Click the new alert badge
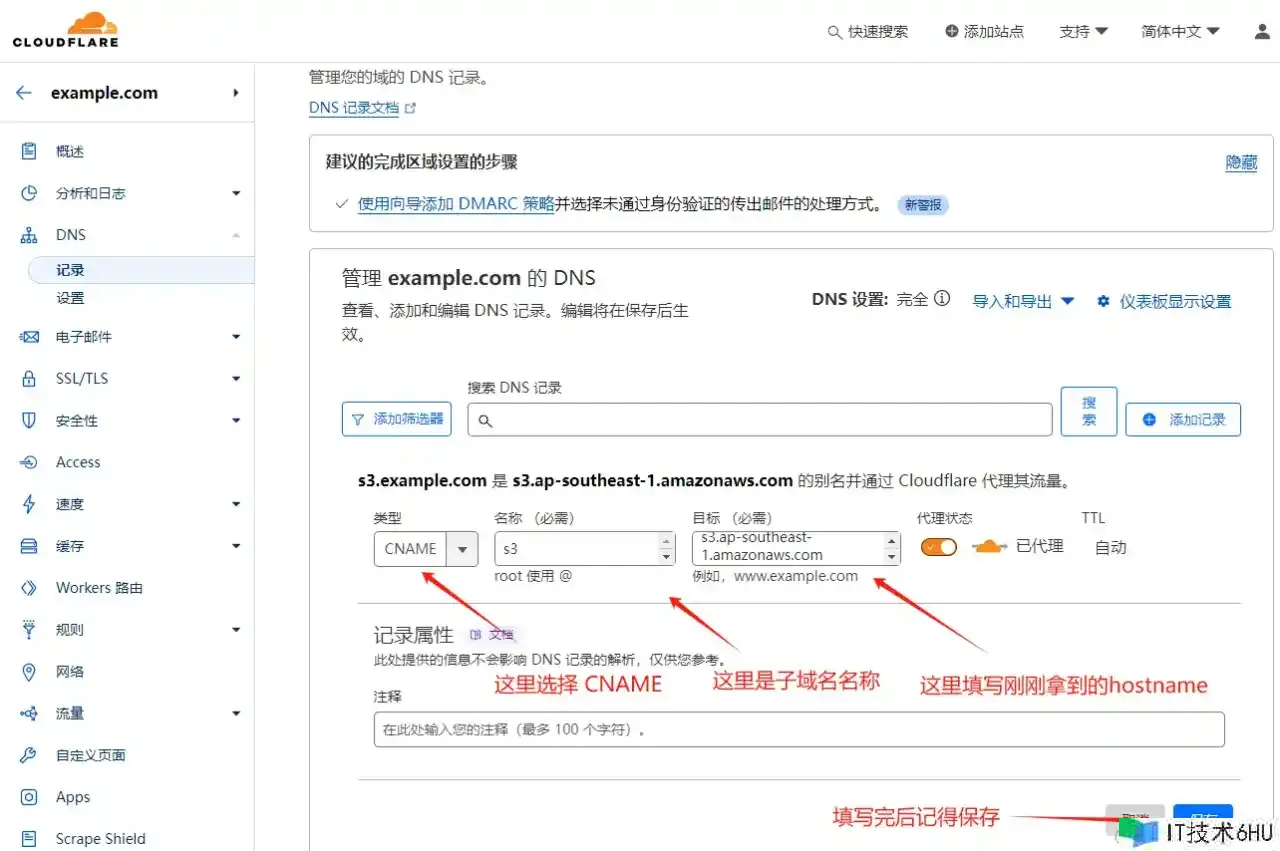1280x851 pixels. coord(923,205)
